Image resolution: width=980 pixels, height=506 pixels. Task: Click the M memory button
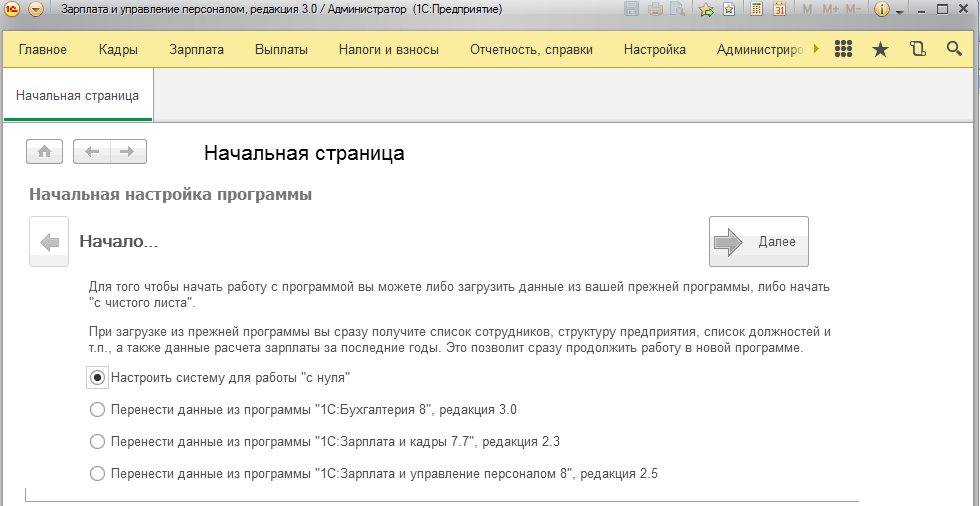point(807,9)
